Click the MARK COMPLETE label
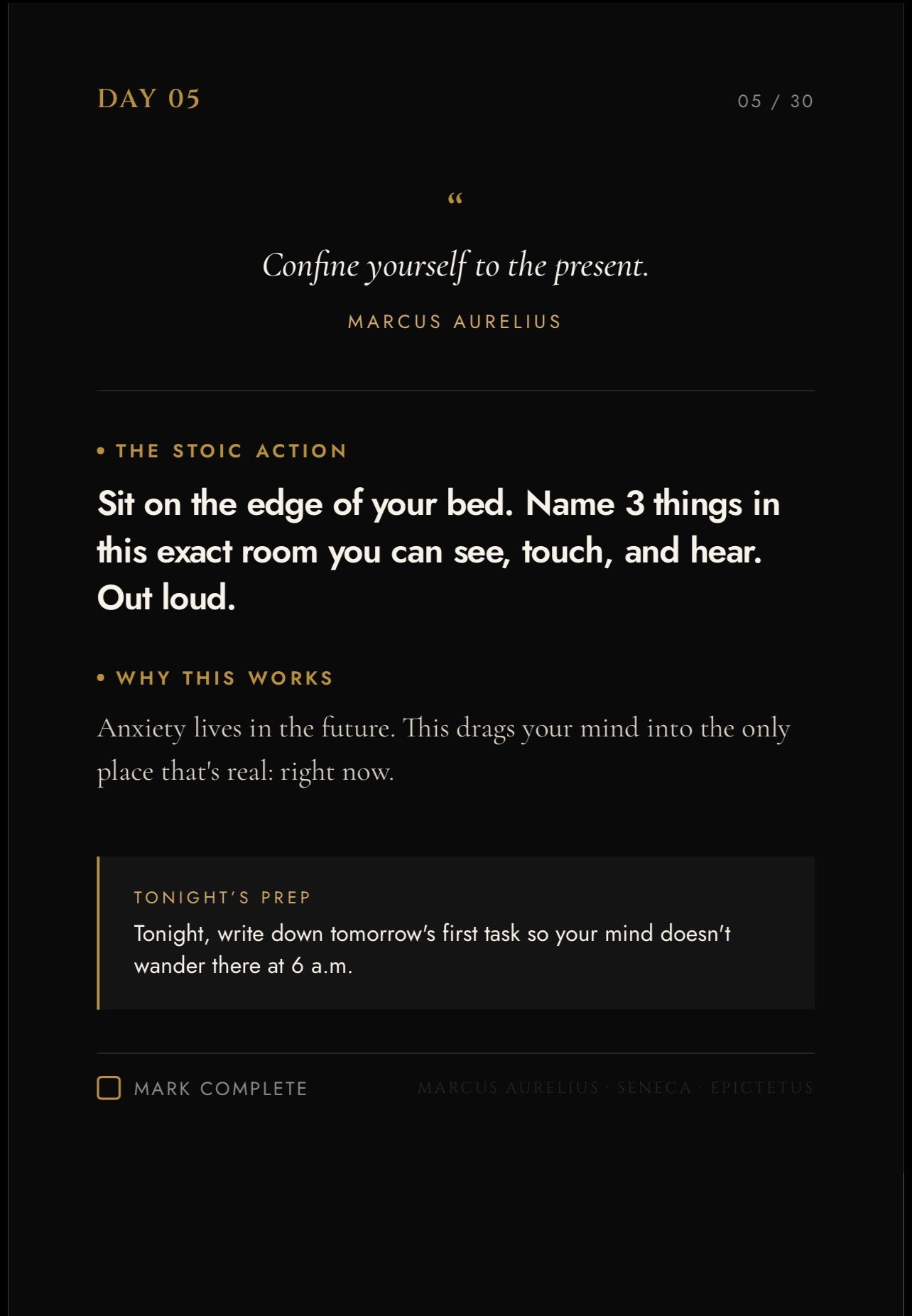Screen dimensions: 912x1316 [220, 1089]
